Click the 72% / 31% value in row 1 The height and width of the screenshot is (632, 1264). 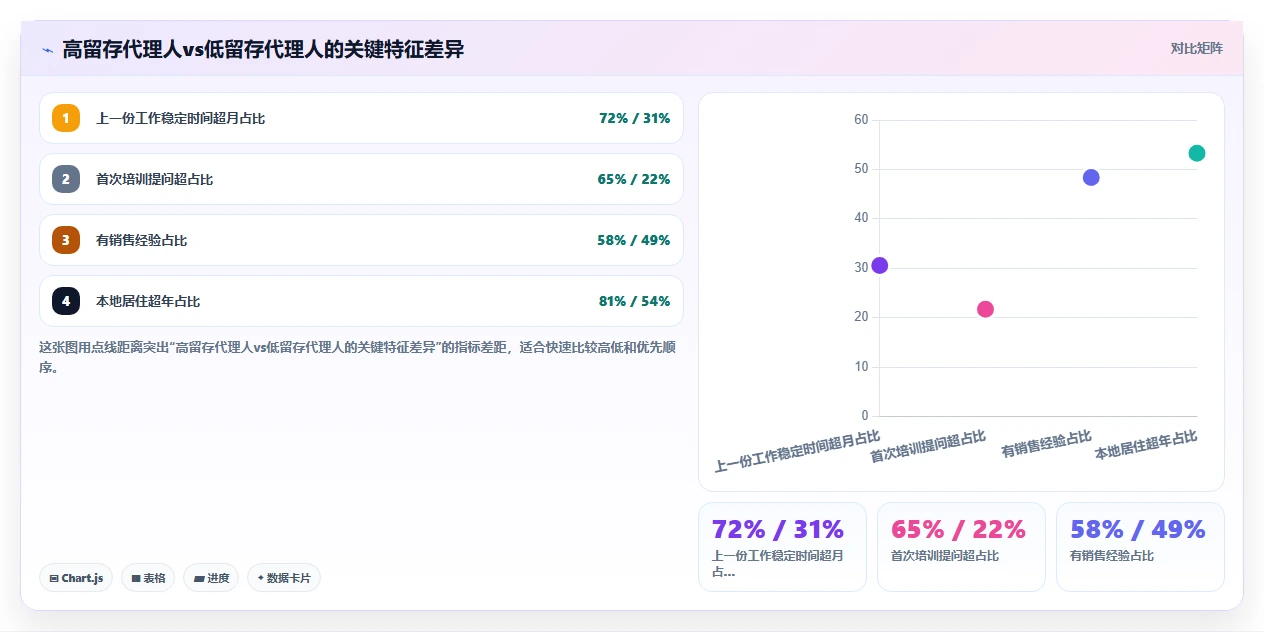tap(634, 118)
